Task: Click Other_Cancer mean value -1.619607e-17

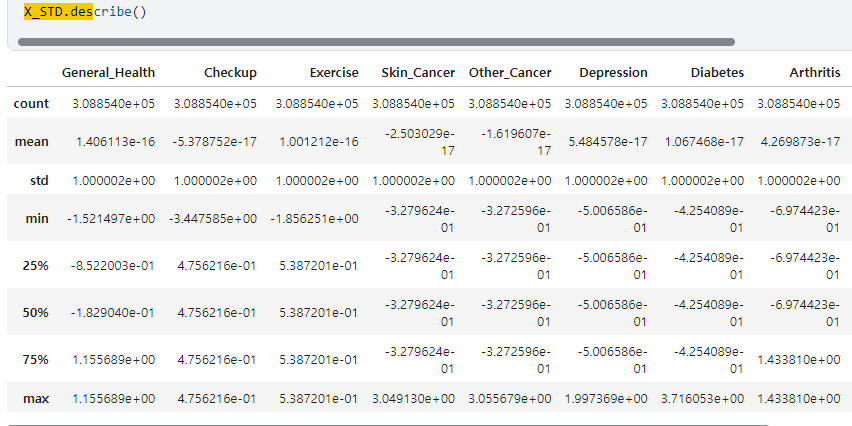Action: pyautogui.click(x=516, y=142)
